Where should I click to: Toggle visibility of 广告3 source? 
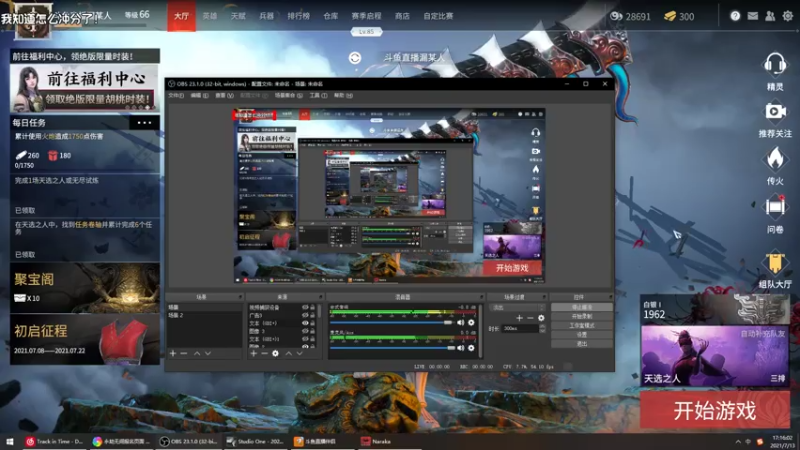click(x=305, y=315)
